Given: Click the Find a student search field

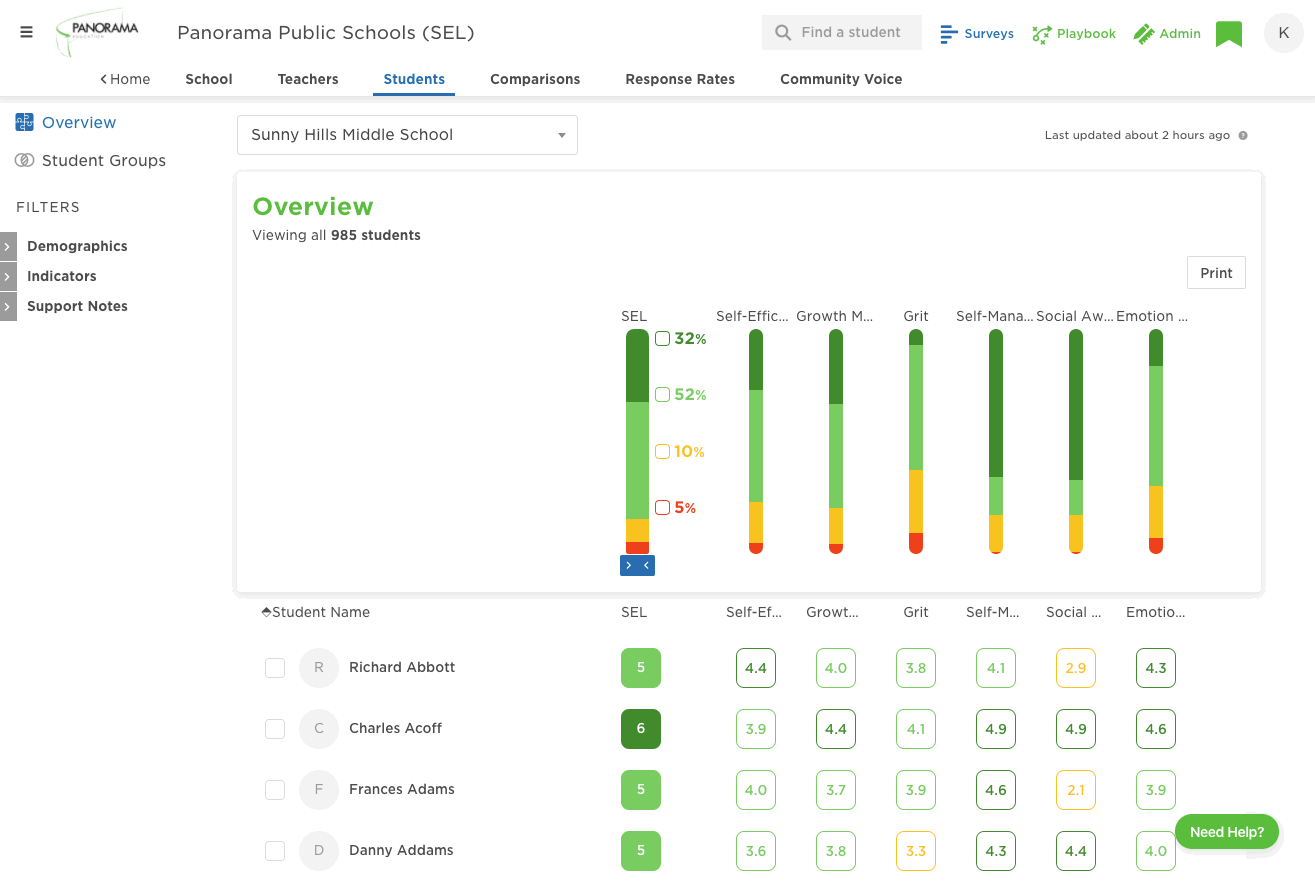Looking at the screenshot, I should point(842,32).
